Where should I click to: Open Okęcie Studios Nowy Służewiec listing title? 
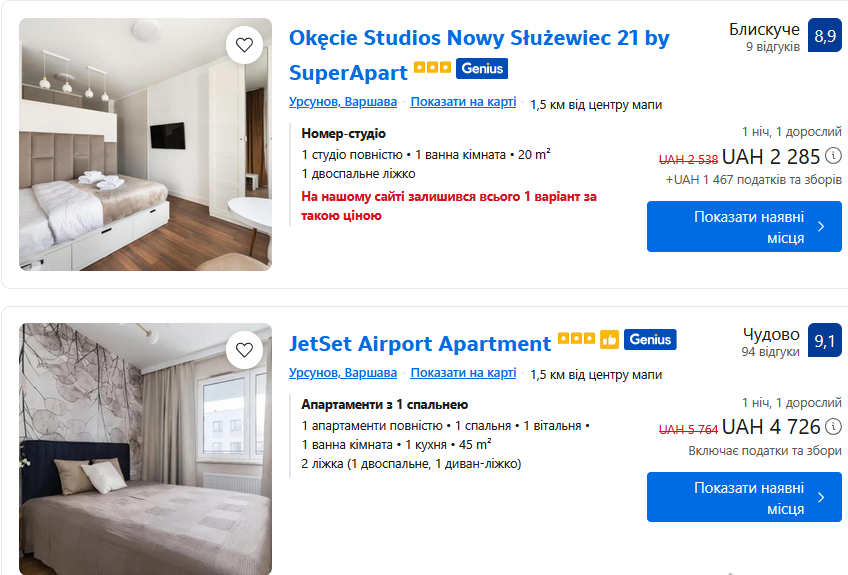click(478, 39)
